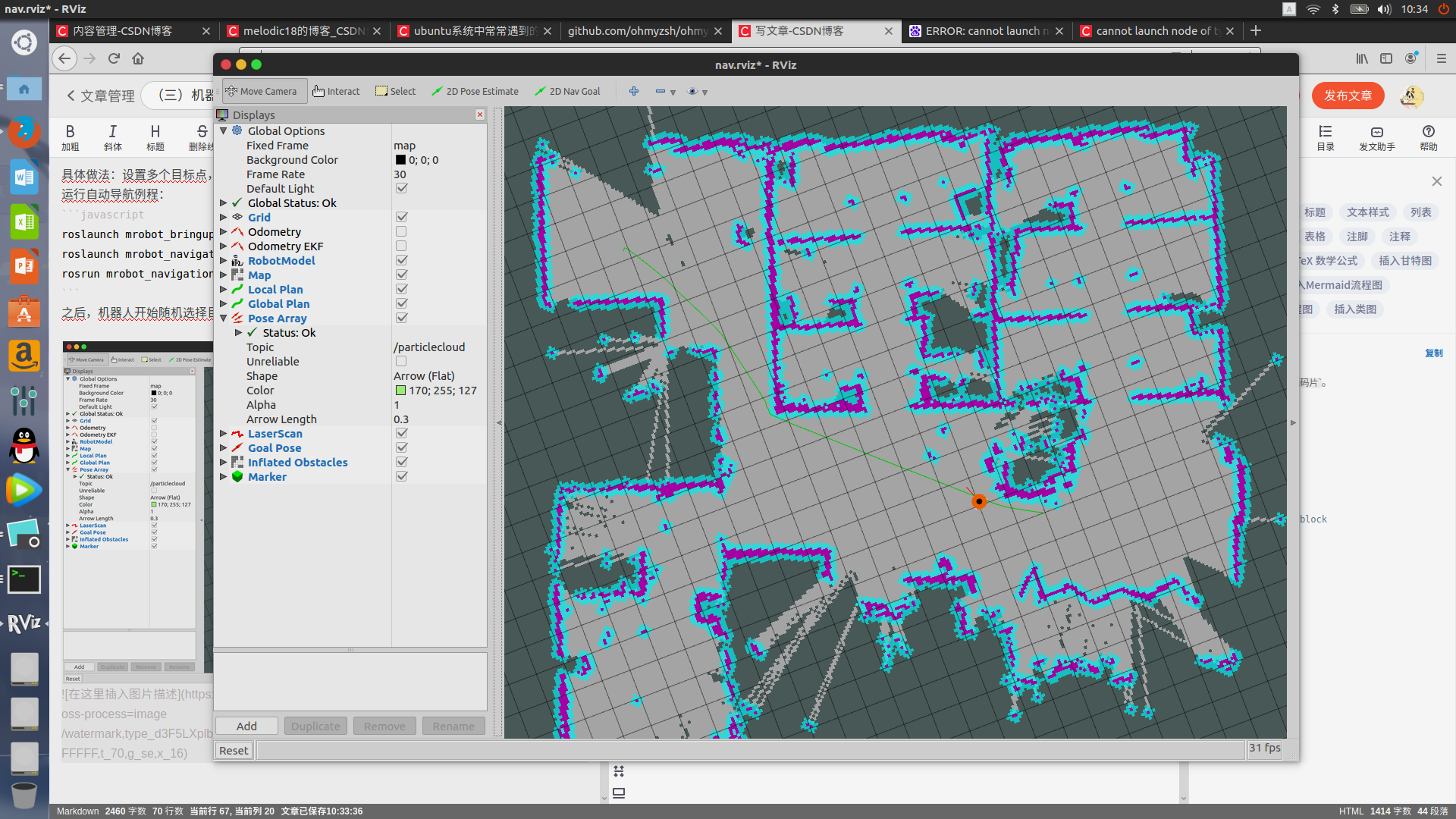
Task: Open the Pose Array Color swatch
Action: point(400,390)
